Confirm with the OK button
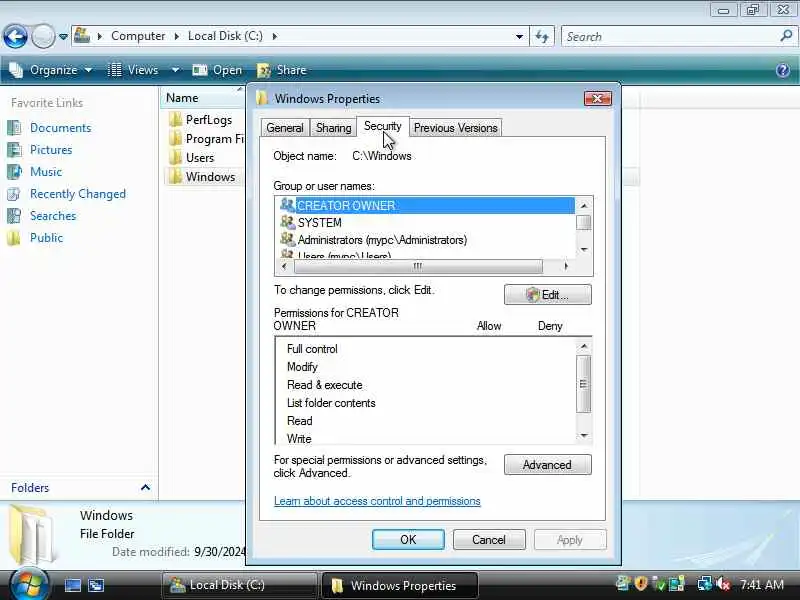 (x=408, y=540)
